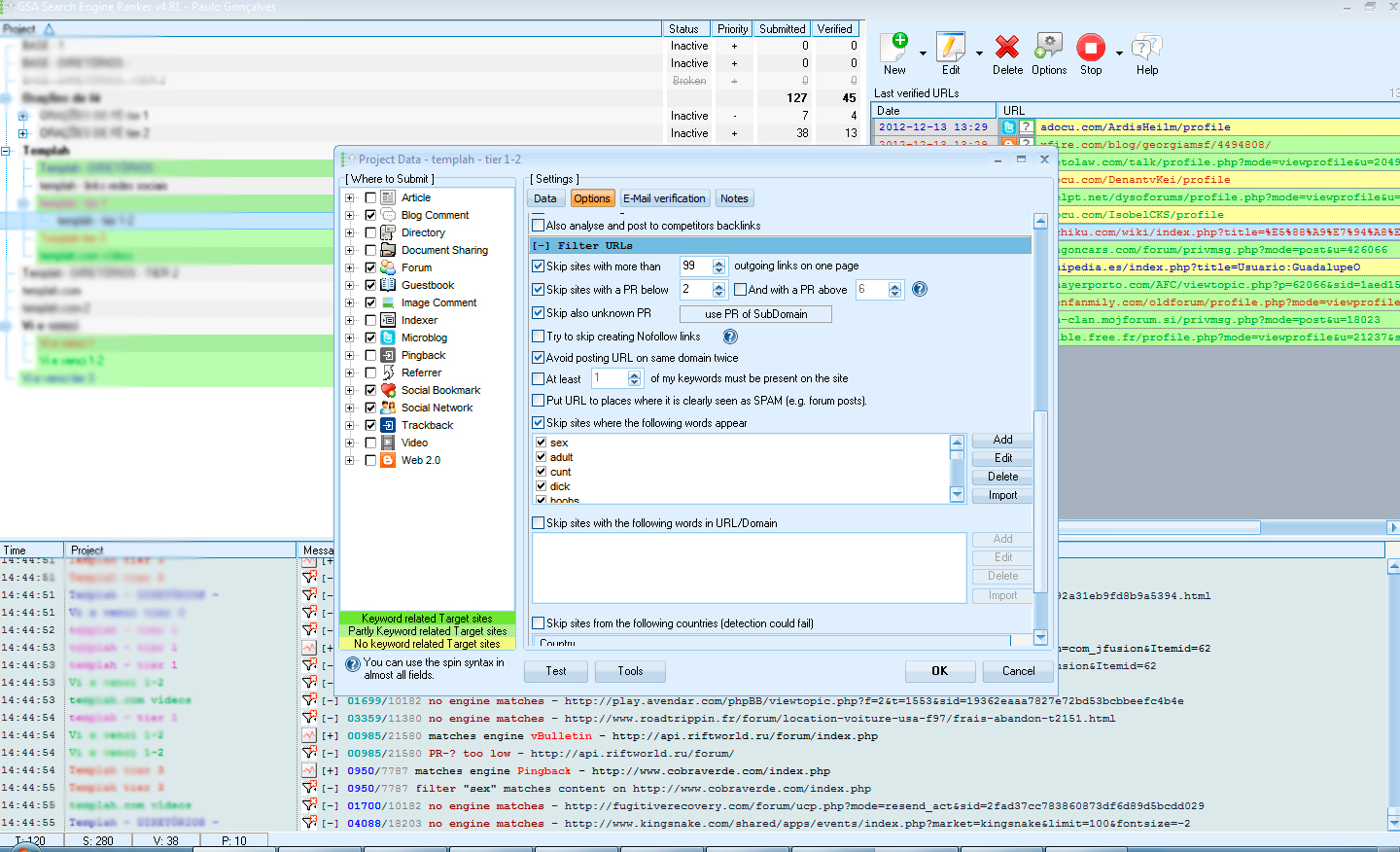
Task: Open dropdown arrow next to Stop button
Action: (x=1119, y=53)
